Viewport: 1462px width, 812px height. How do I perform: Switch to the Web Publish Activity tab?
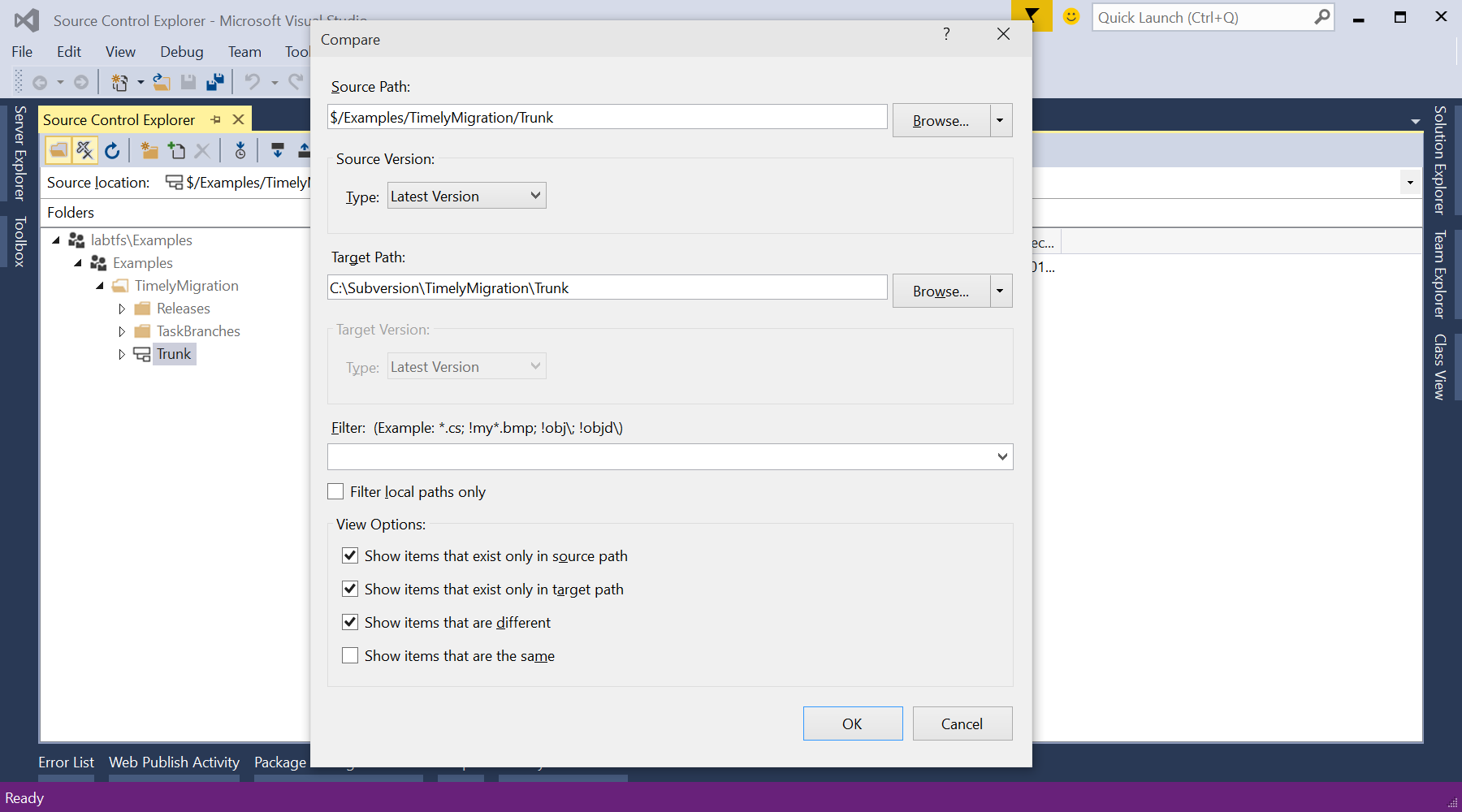174,762
